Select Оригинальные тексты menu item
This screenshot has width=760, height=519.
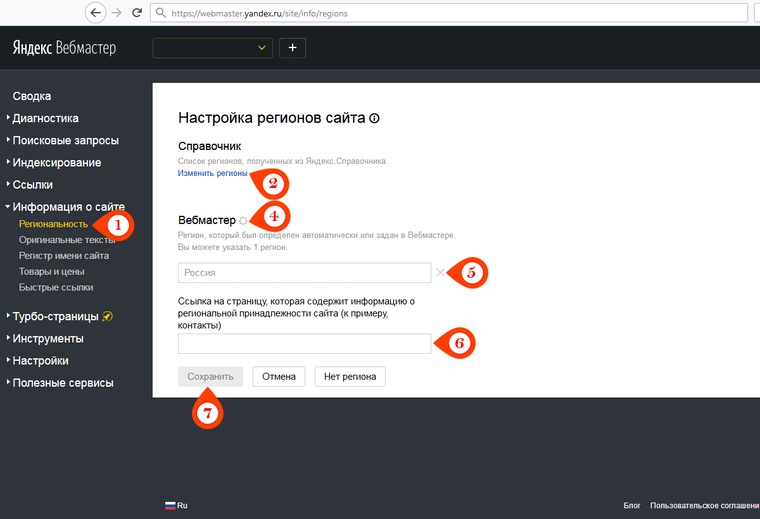[x=67, y=240]
